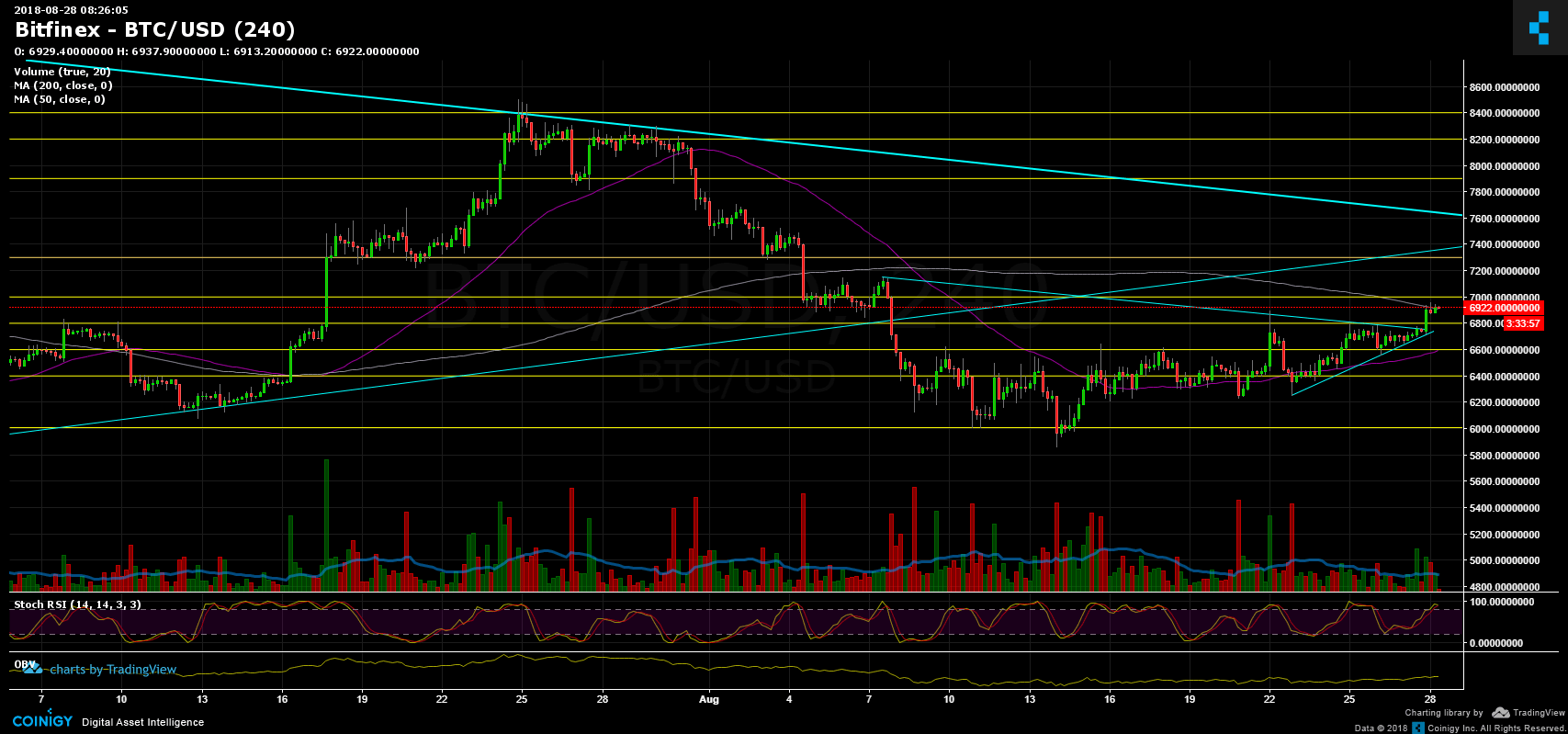Screen dimensions: 1568x734
Task: Click the 4800.00000000 price axis label
Action: [1504, 587]
